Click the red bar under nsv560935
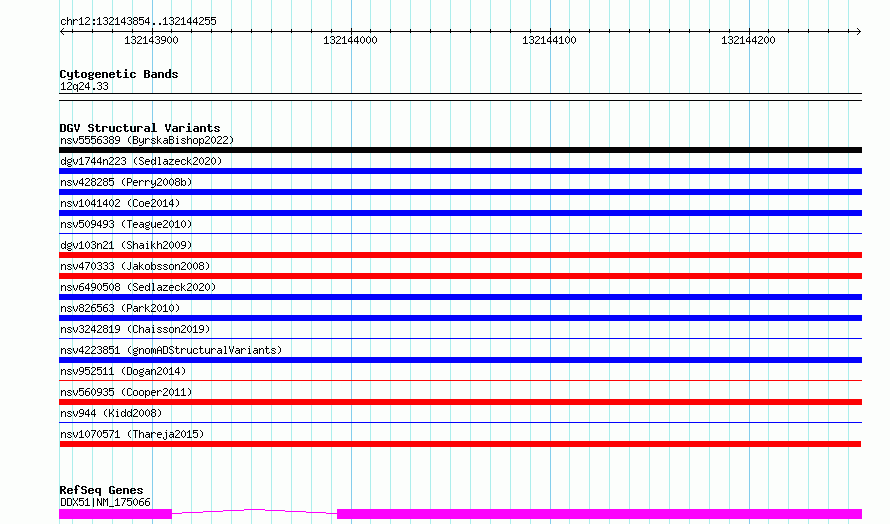 tap(460, 402)
